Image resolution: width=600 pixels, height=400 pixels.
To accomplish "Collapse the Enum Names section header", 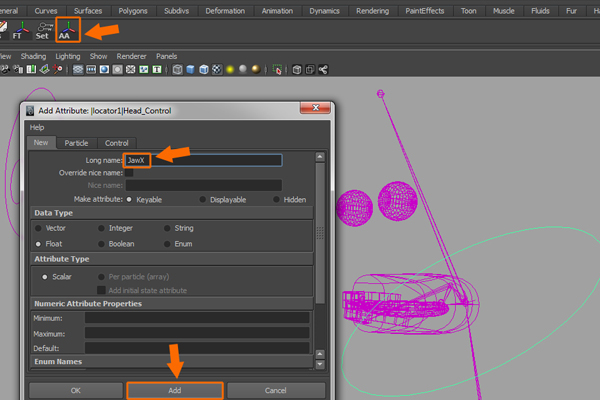I will [172, 362].
